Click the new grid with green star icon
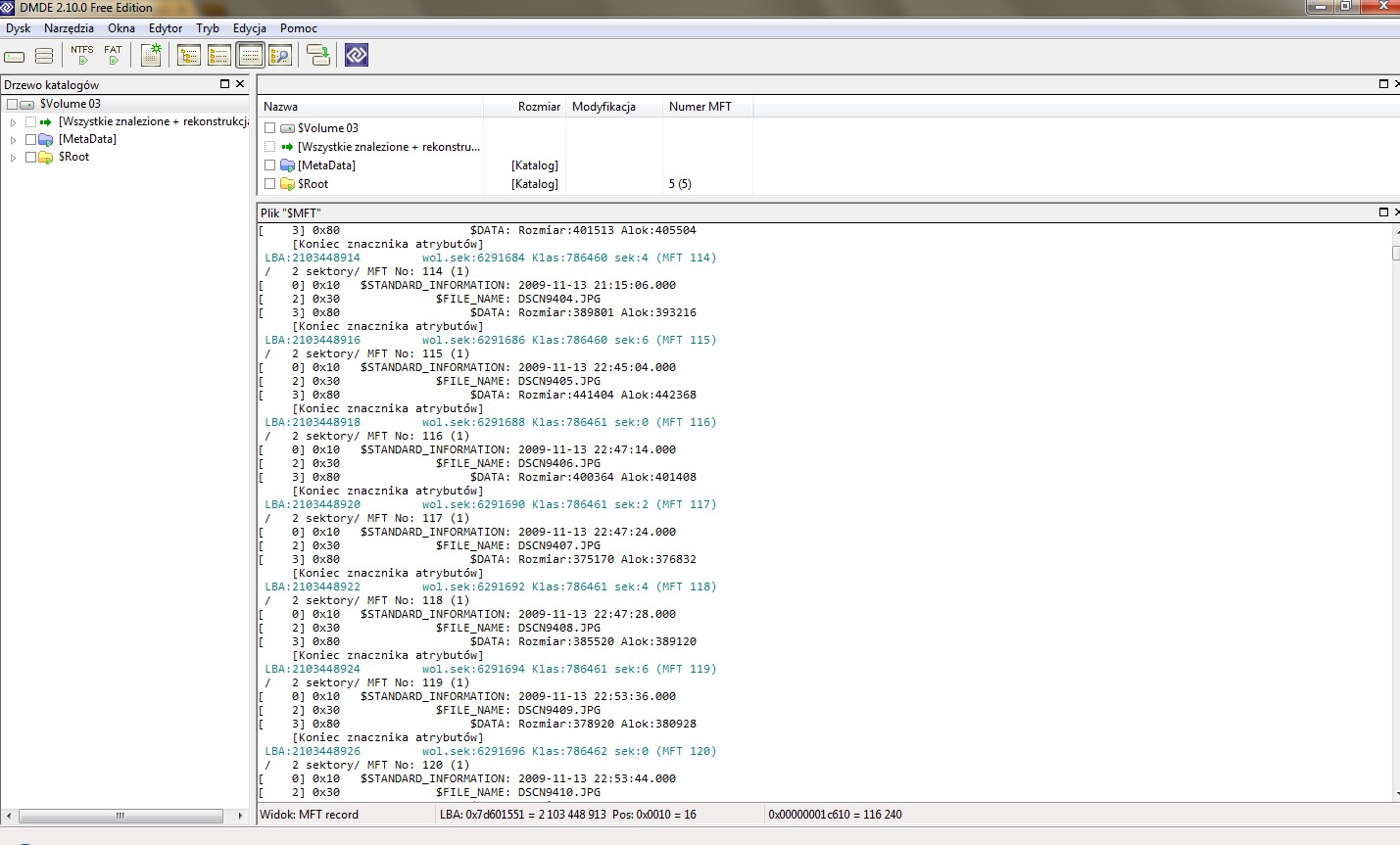 point(151,55)
